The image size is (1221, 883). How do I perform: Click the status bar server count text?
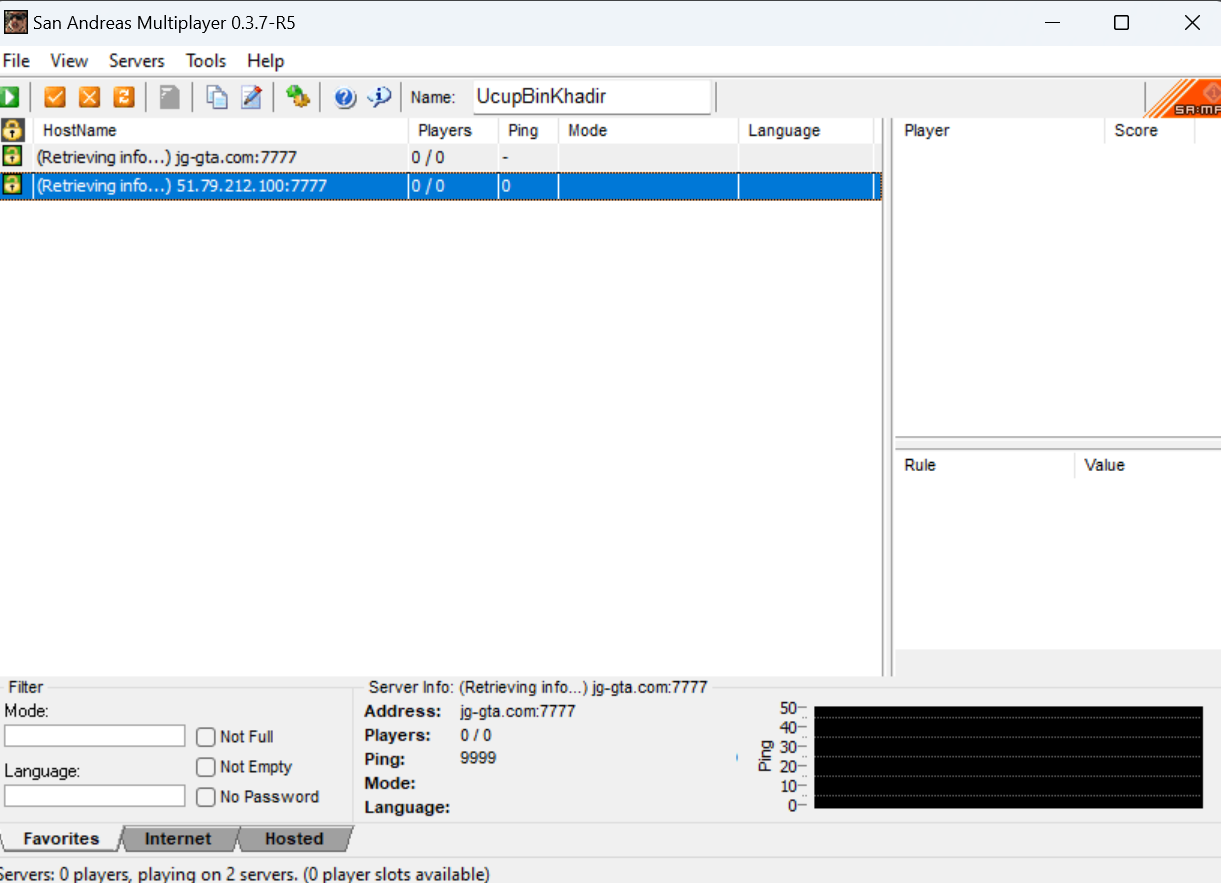245,874
